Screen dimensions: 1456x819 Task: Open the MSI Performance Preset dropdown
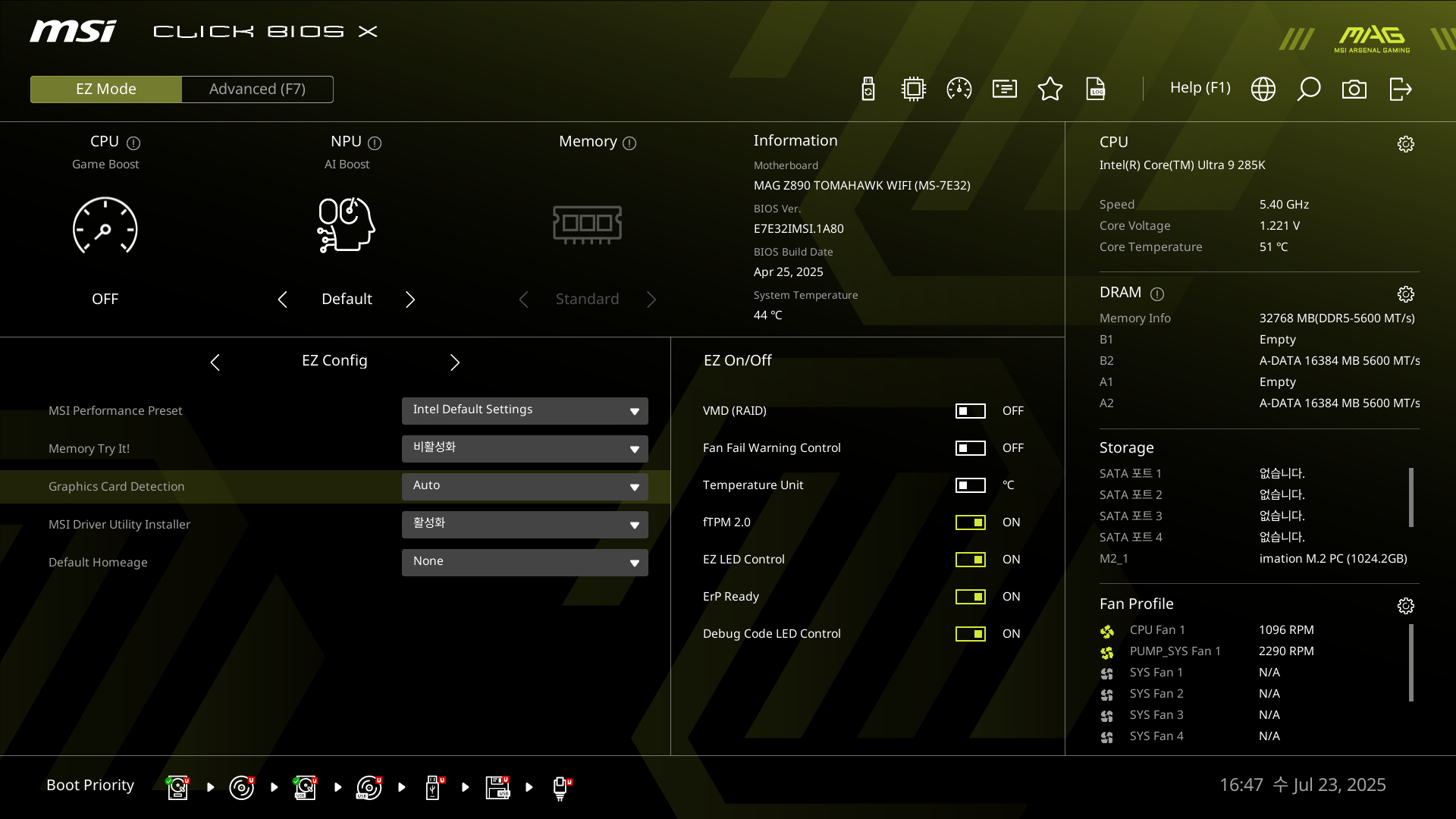(525, 410)
